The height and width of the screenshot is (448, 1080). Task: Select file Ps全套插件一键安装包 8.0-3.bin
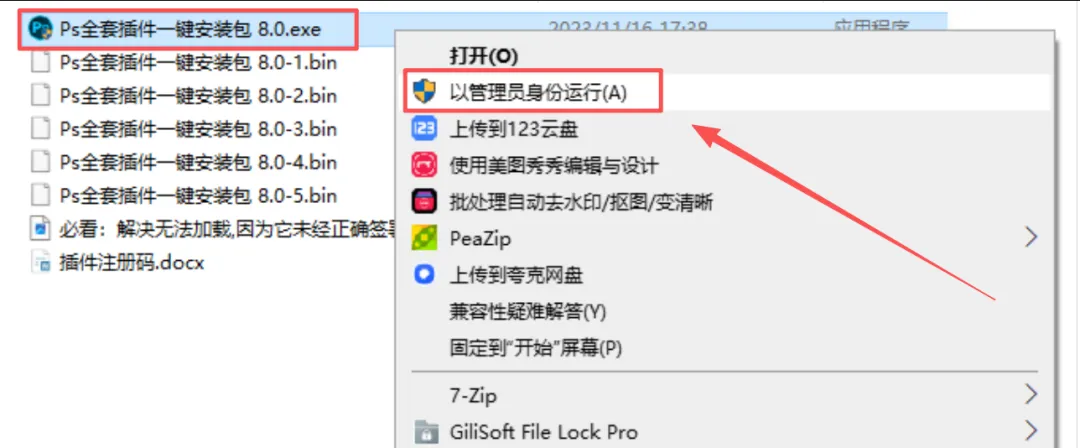tap(185, 128)
